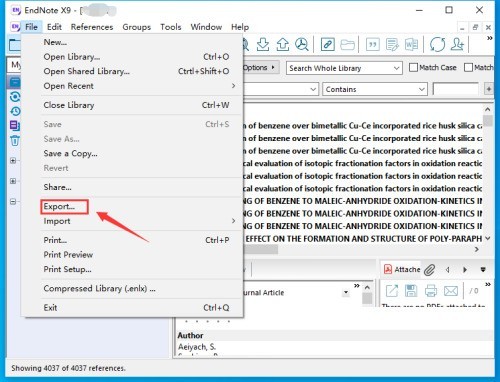The width and height of the screenshot is (500, 382).
Task: Open the Share Library person icon
Action: (x=457, y=44)
